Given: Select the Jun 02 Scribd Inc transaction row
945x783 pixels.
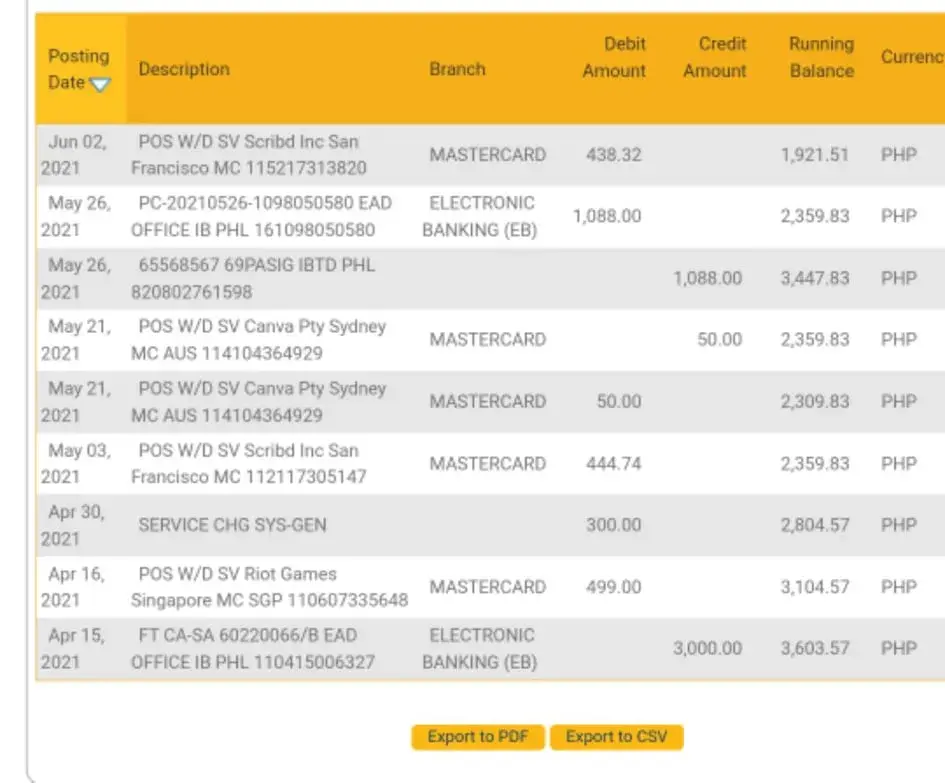Looking at the screenshot, I should [x=248, y=155].
